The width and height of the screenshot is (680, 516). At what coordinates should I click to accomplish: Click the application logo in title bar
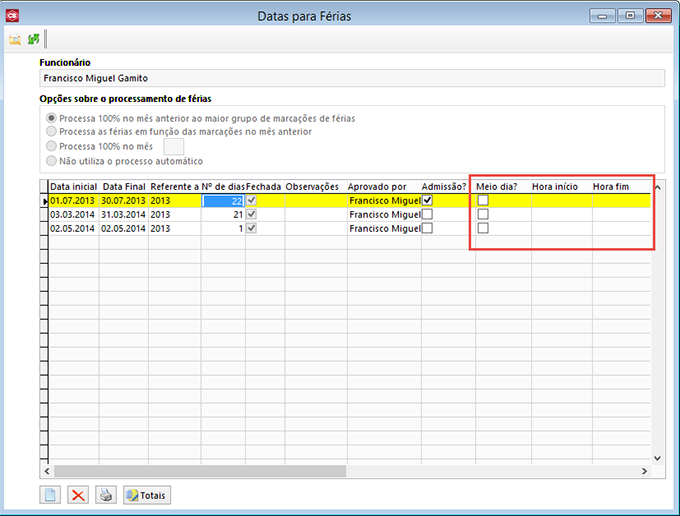12,15
